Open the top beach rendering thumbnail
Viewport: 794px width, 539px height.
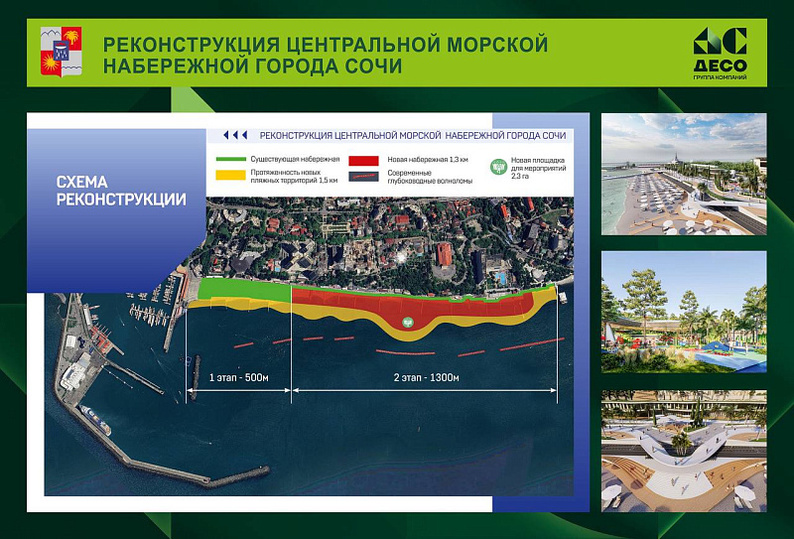(683, 174)
